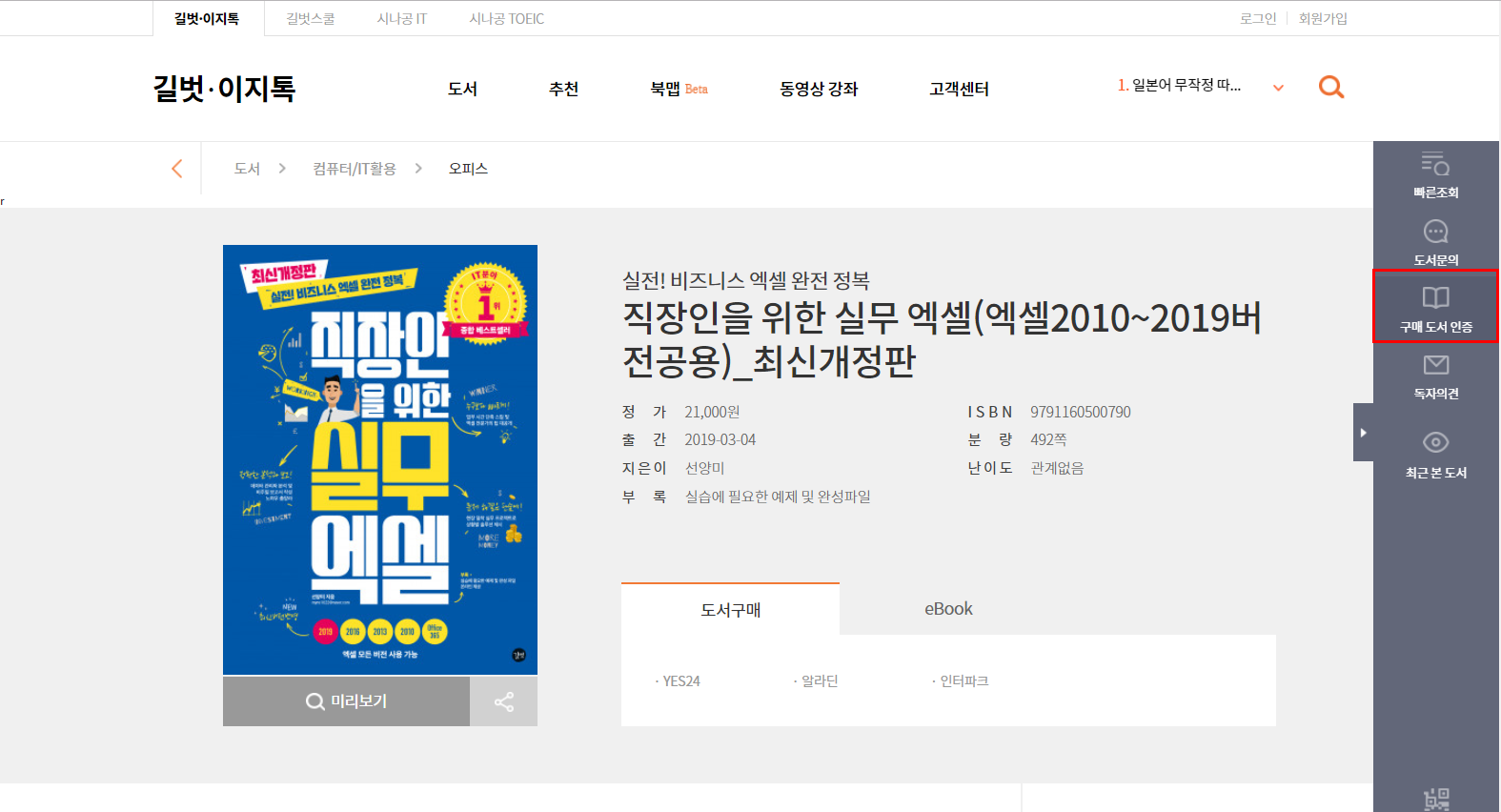Go back using the orange left chevron
This screenshot has height=812, width=1501.
point(176,169)
